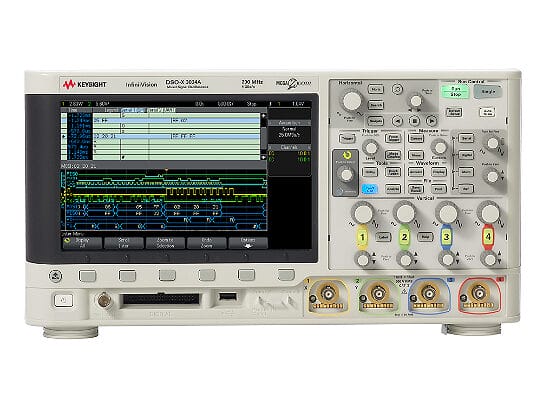Viewport: 540px width, 400px height.
Task: Tap the Save/Recall button
Action: 416,188
